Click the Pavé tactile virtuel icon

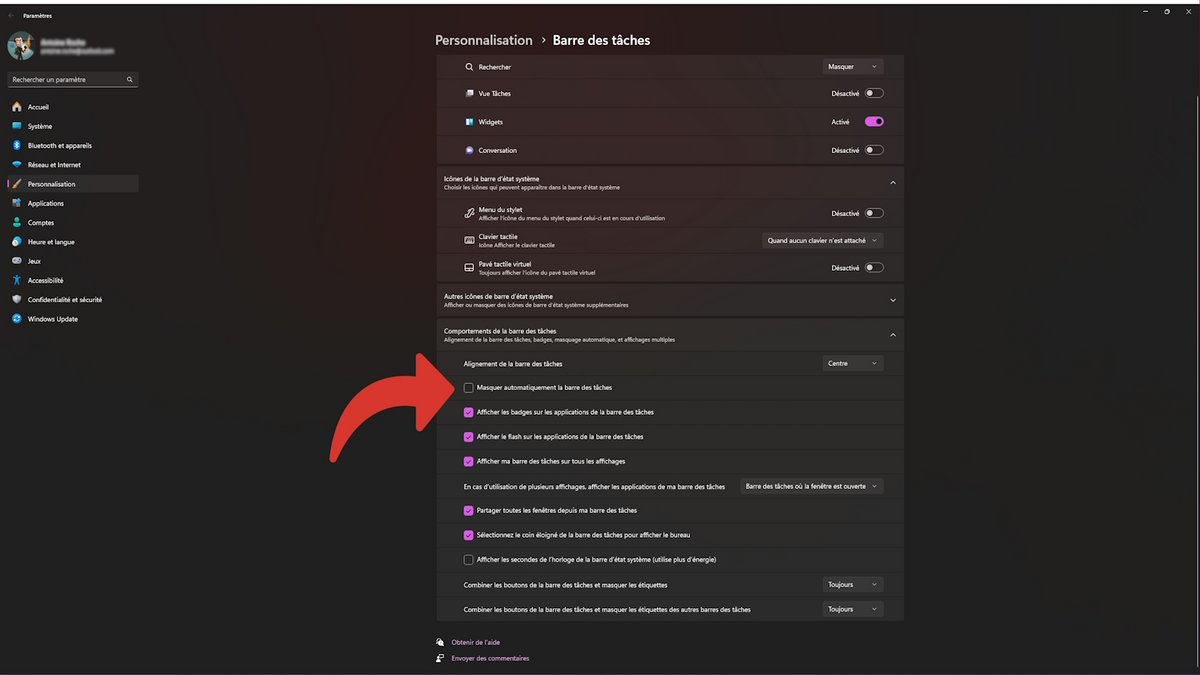point(469,267)
